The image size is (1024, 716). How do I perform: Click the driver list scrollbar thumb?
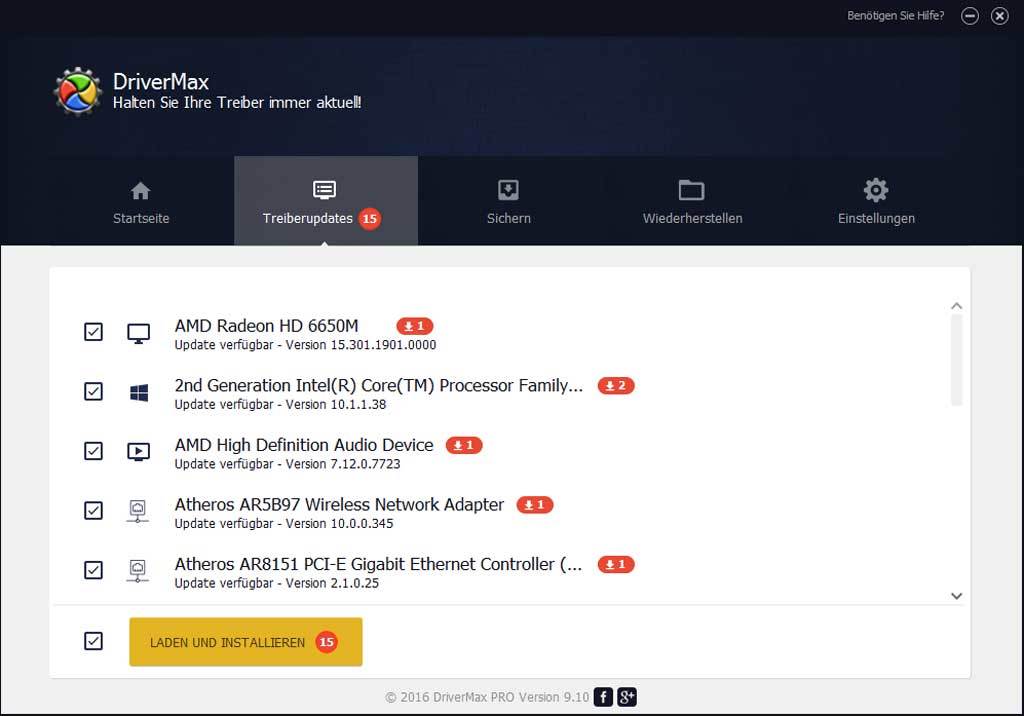pos(957,361)
